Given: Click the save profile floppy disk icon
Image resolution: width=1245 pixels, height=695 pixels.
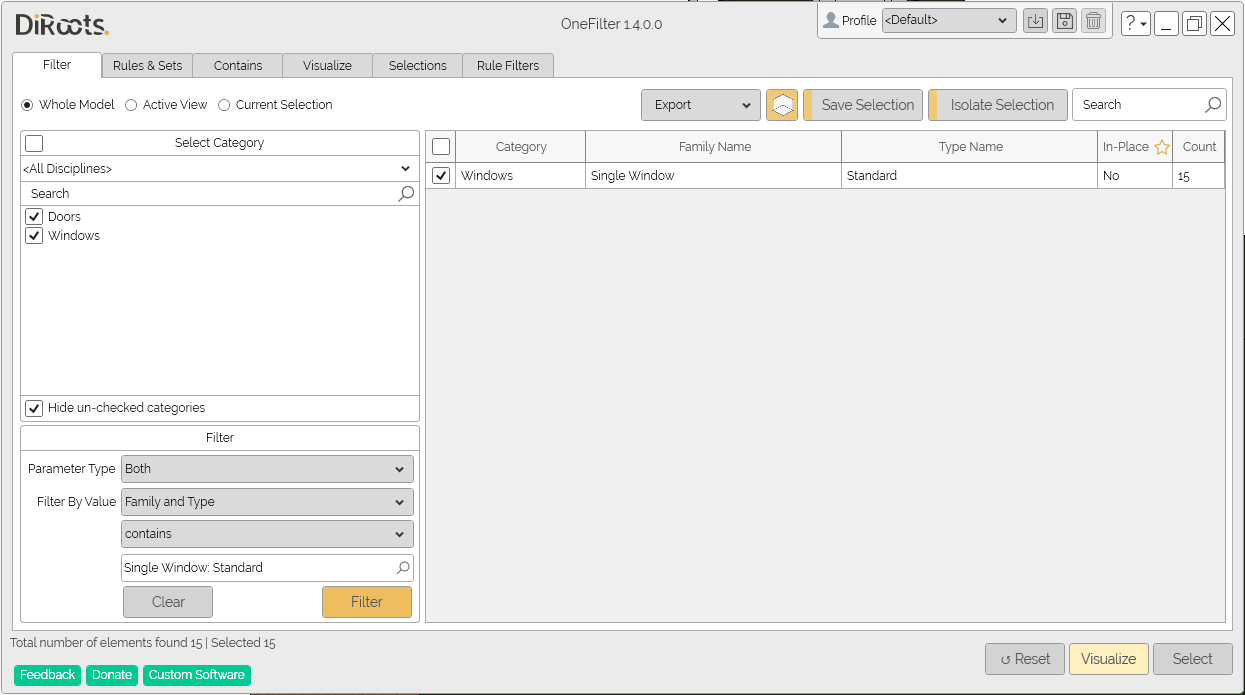Looking at the screenshot, I should pyautogui.click(x=1064, y=20).
